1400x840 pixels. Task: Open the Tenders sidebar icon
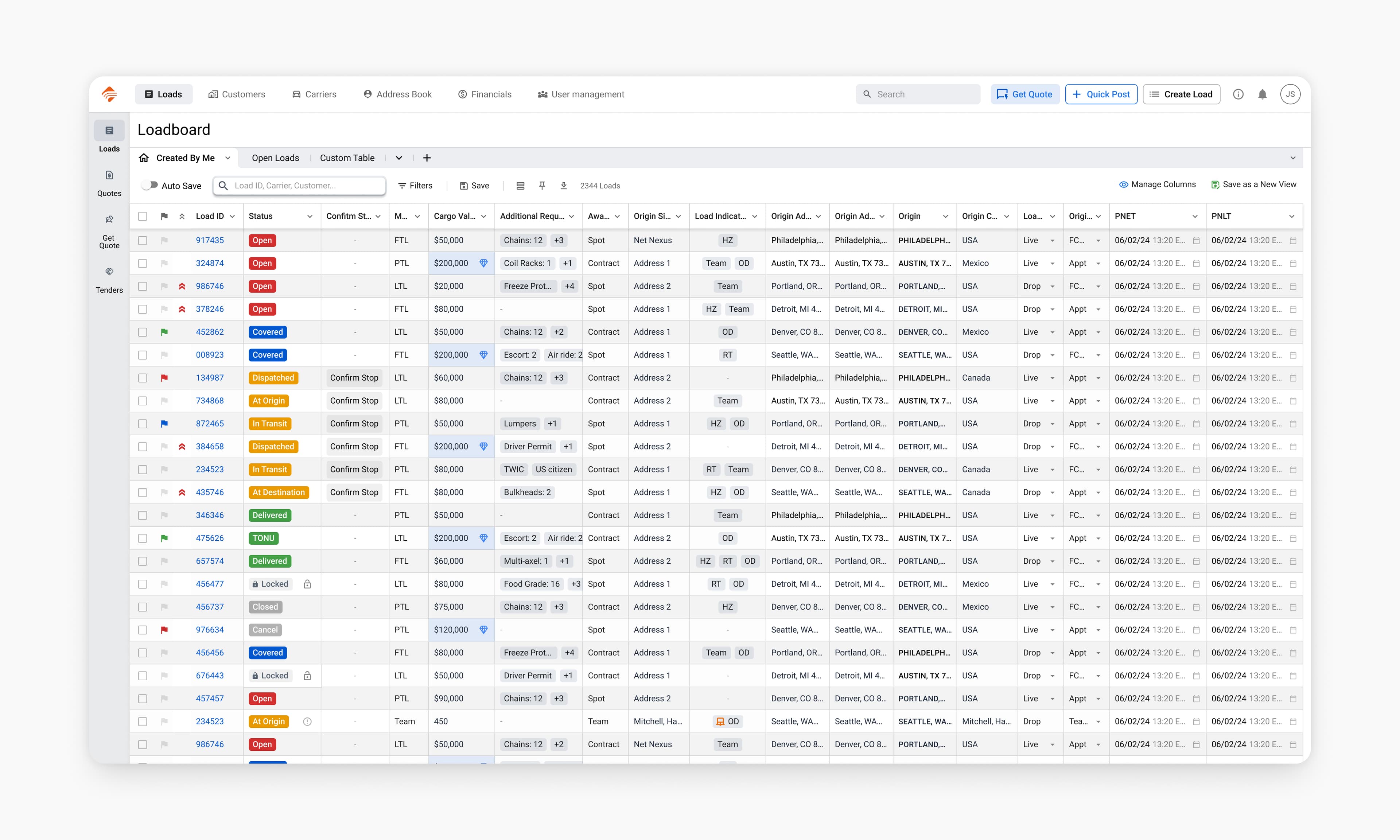pos(109,272)
